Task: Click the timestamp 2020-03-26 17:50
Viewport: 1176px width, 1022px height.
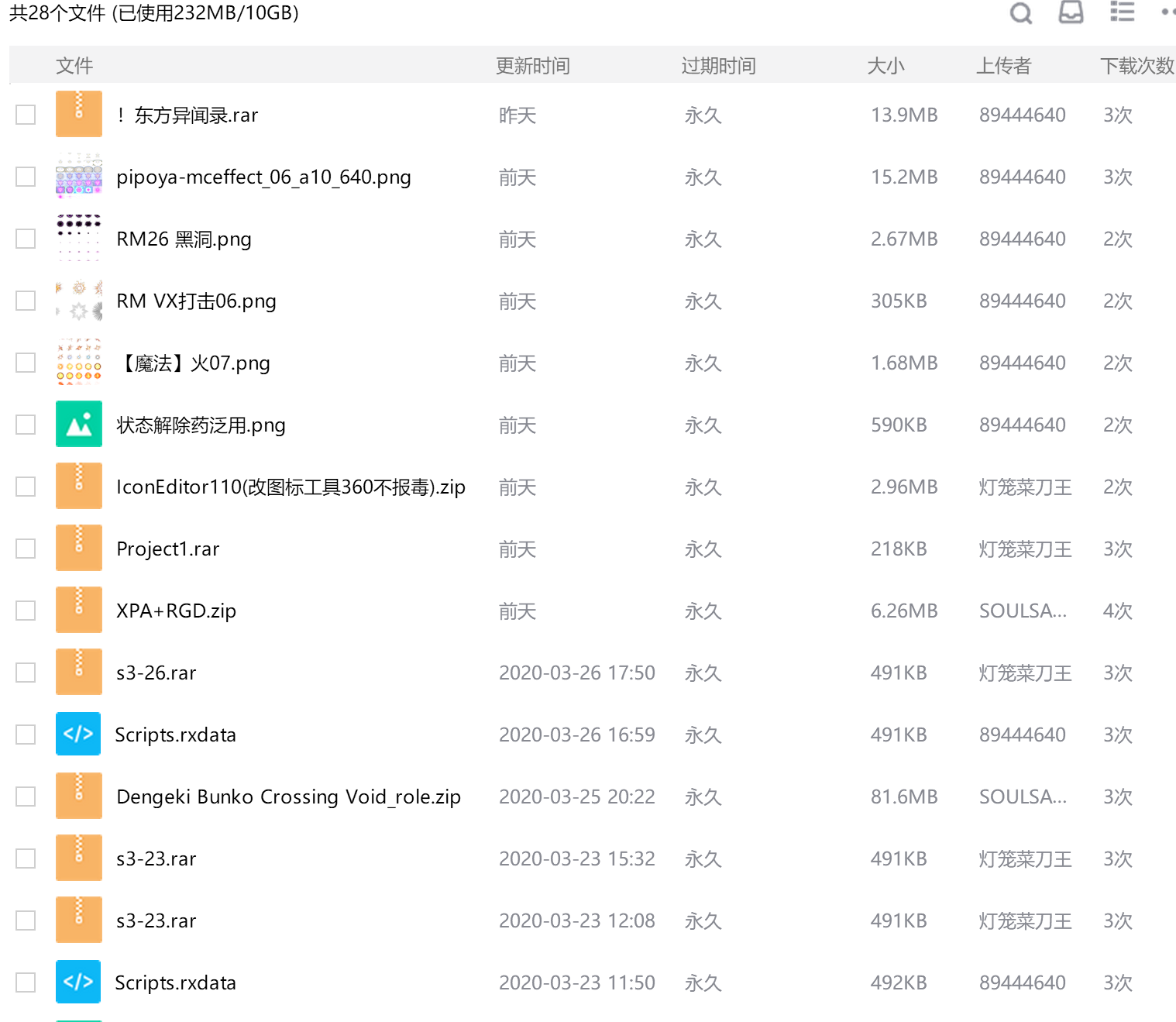Action: coord(577,673)
